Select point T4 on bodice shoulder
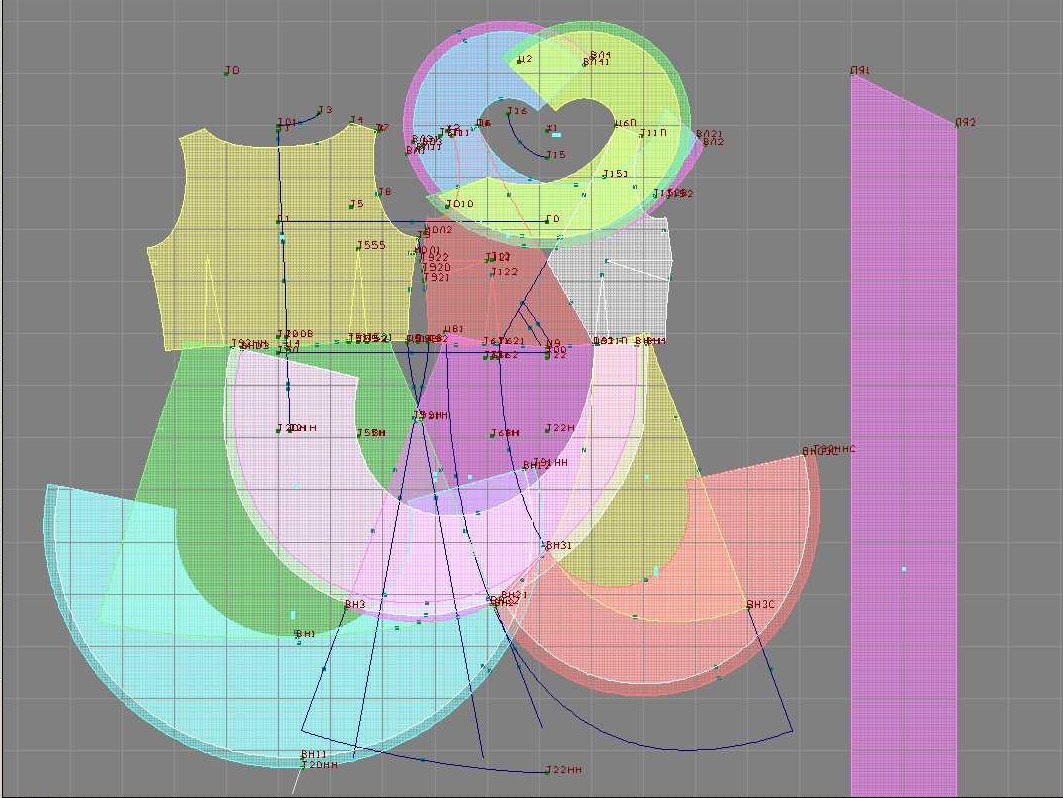 (351, 122)
